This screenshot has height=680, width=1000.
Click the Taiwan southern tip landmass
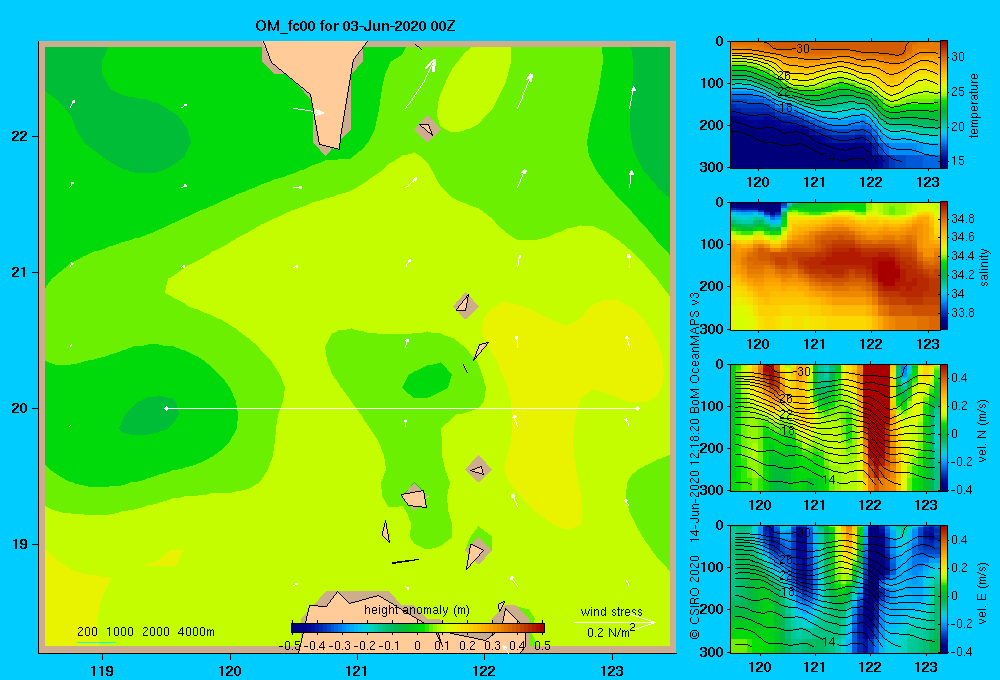pyautogui.click(x=322, y=89)
